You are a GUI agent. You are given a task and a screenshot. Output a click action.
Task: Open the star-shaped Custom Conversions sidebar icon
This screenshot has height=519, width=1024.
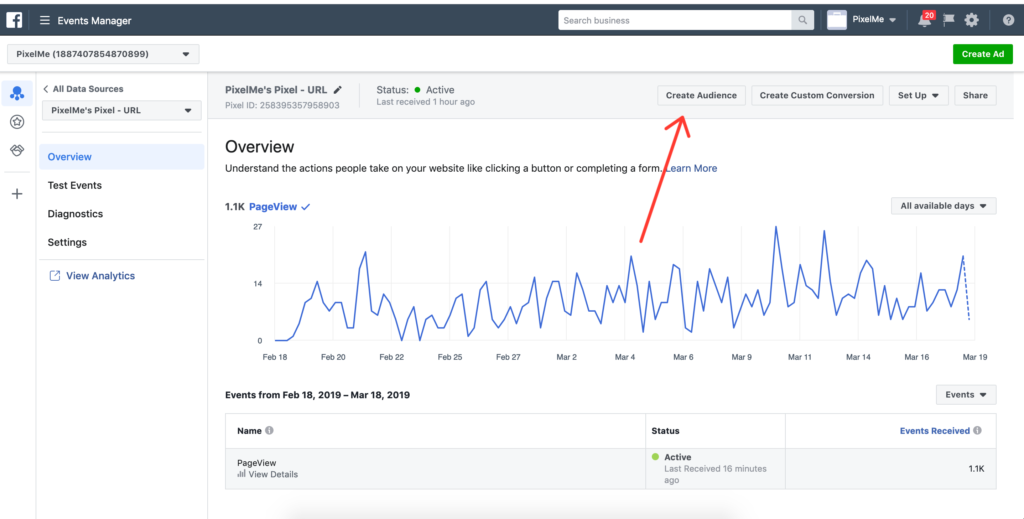click(x=17, y=122)
